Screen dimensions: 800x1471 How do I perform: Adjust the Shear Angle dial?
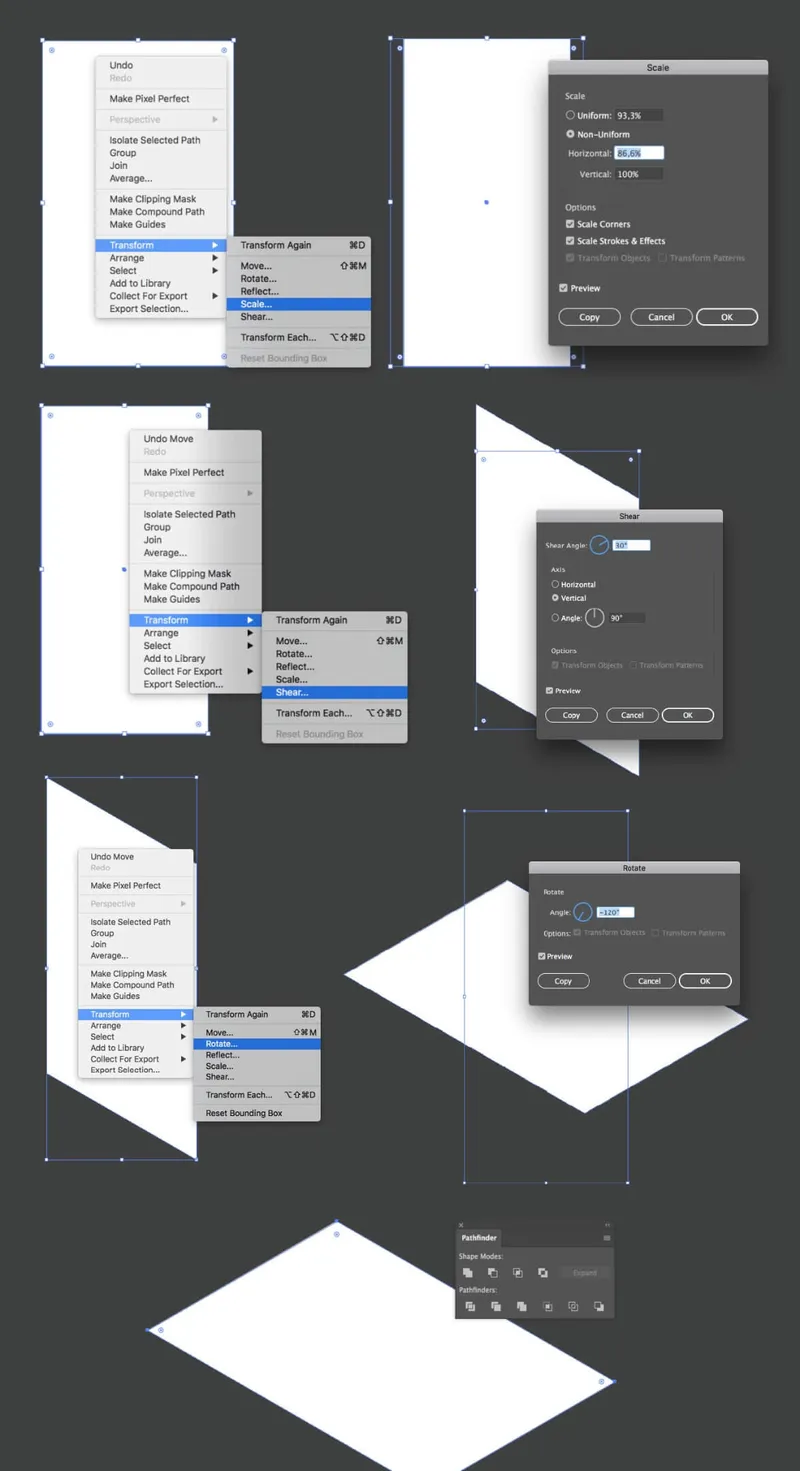599,545
